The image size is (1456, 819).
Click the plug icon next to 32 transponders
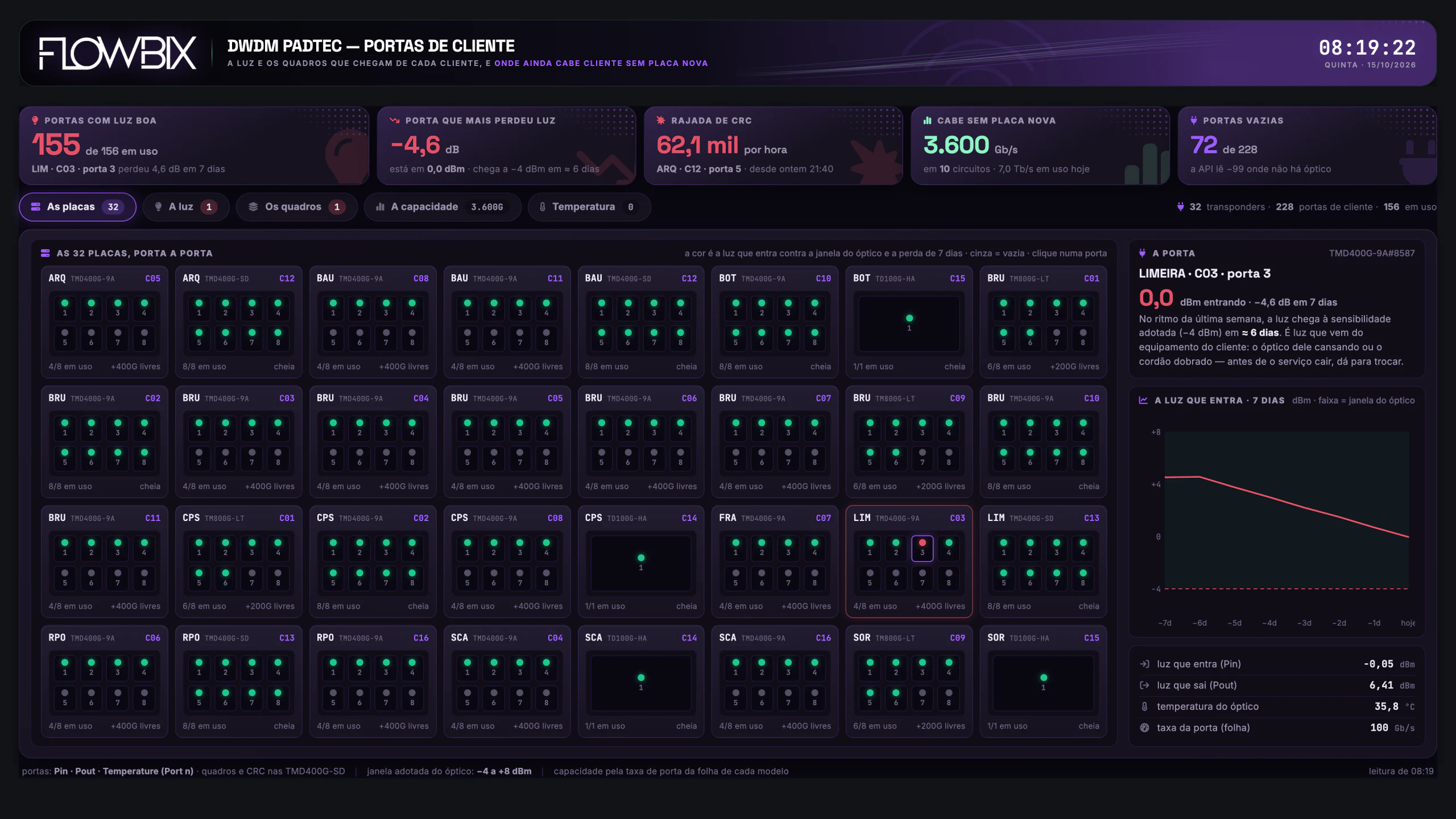1181,207
